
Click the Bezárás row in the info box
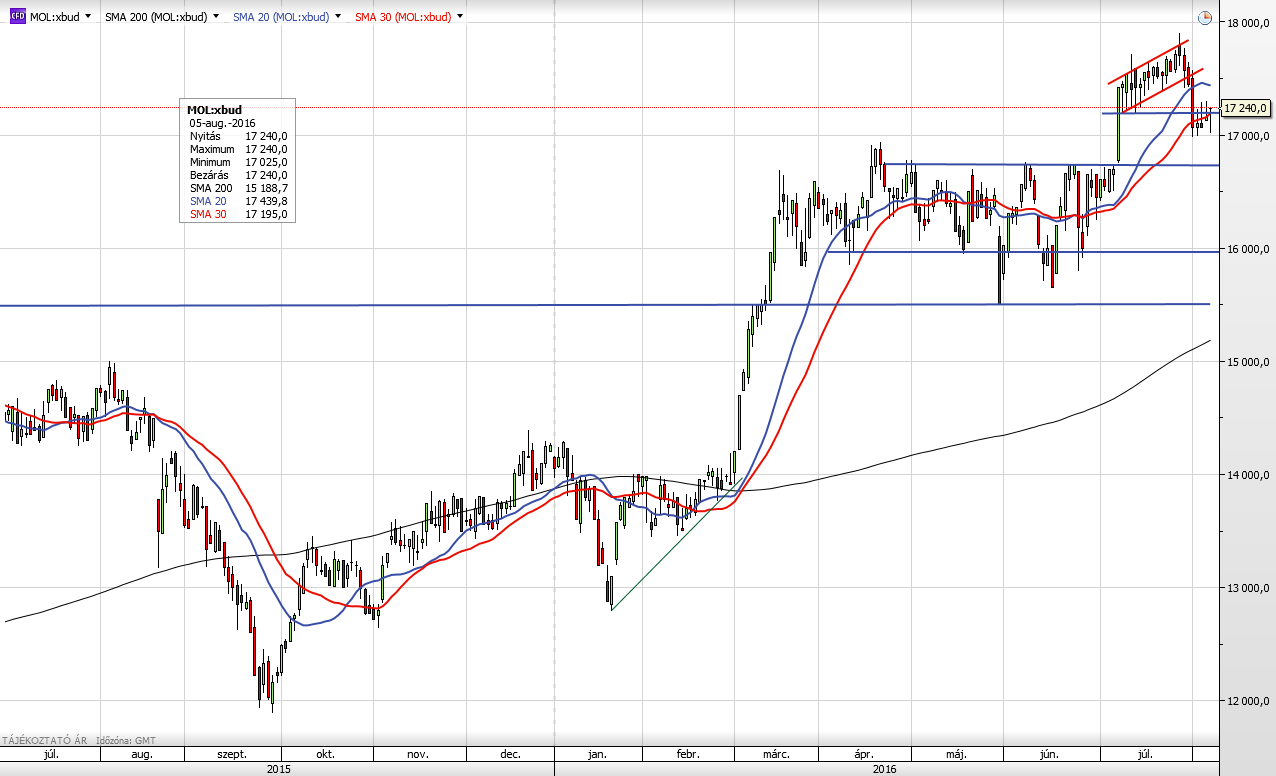point(238,175)
